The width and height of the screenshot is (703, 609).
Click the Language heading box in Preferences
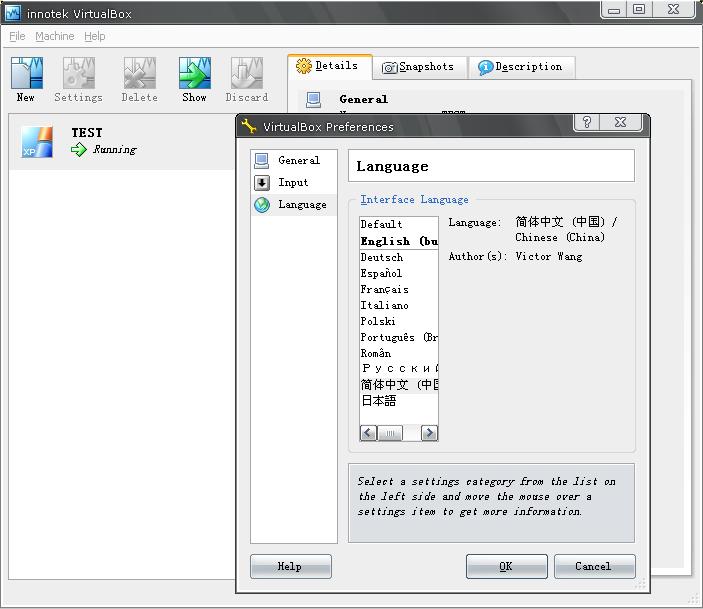(x=491, y=166)
